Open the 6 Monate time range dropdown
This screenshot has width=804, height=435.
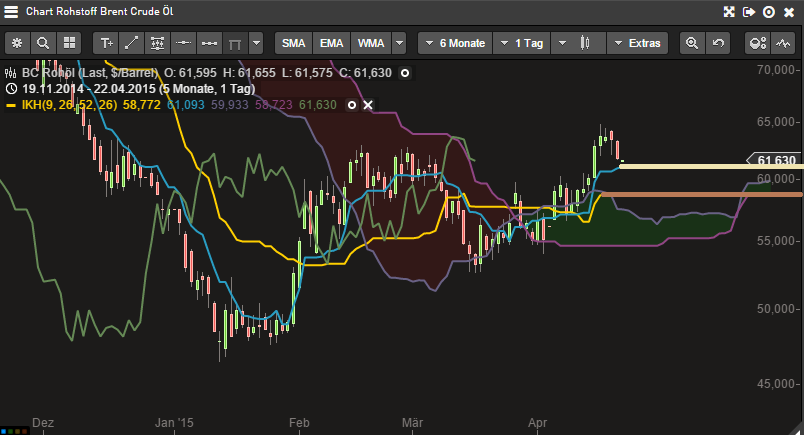click(x=455, y=43)
